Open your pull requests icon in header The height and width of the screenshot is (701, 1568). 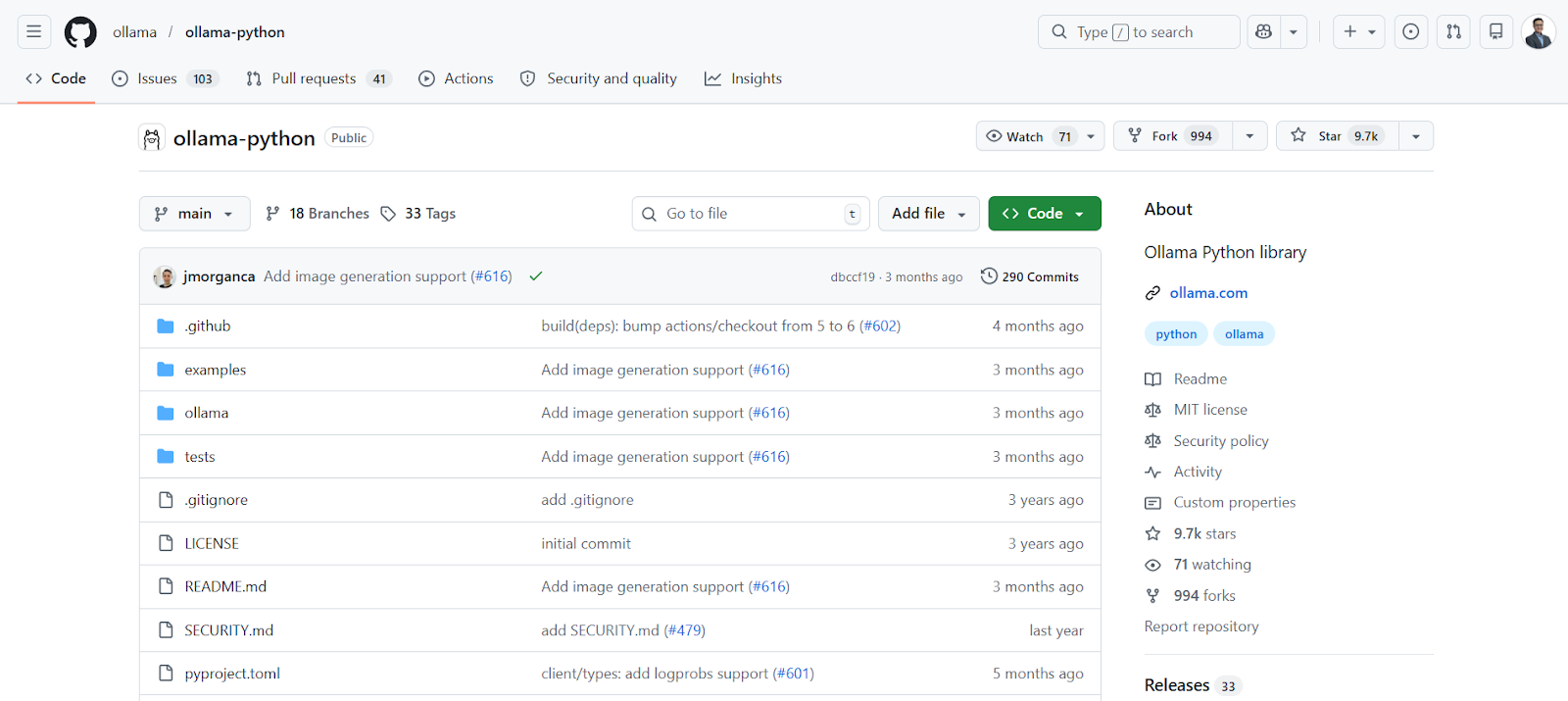coord(1454,32)
